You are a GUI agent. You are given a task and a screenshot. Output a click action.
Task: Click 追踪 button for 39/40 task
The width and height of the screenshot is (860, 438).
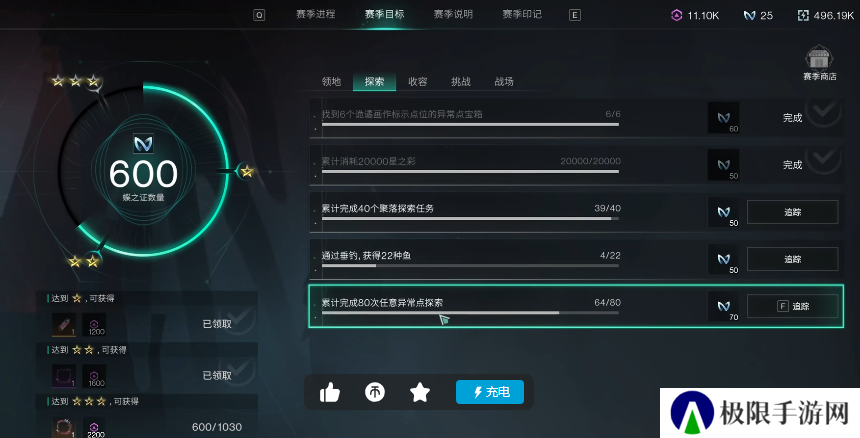(792, 212)
